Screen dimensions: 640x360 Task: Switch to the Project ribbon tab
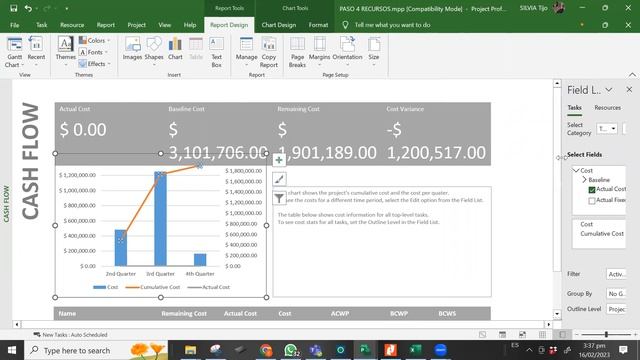coord(136,25)
